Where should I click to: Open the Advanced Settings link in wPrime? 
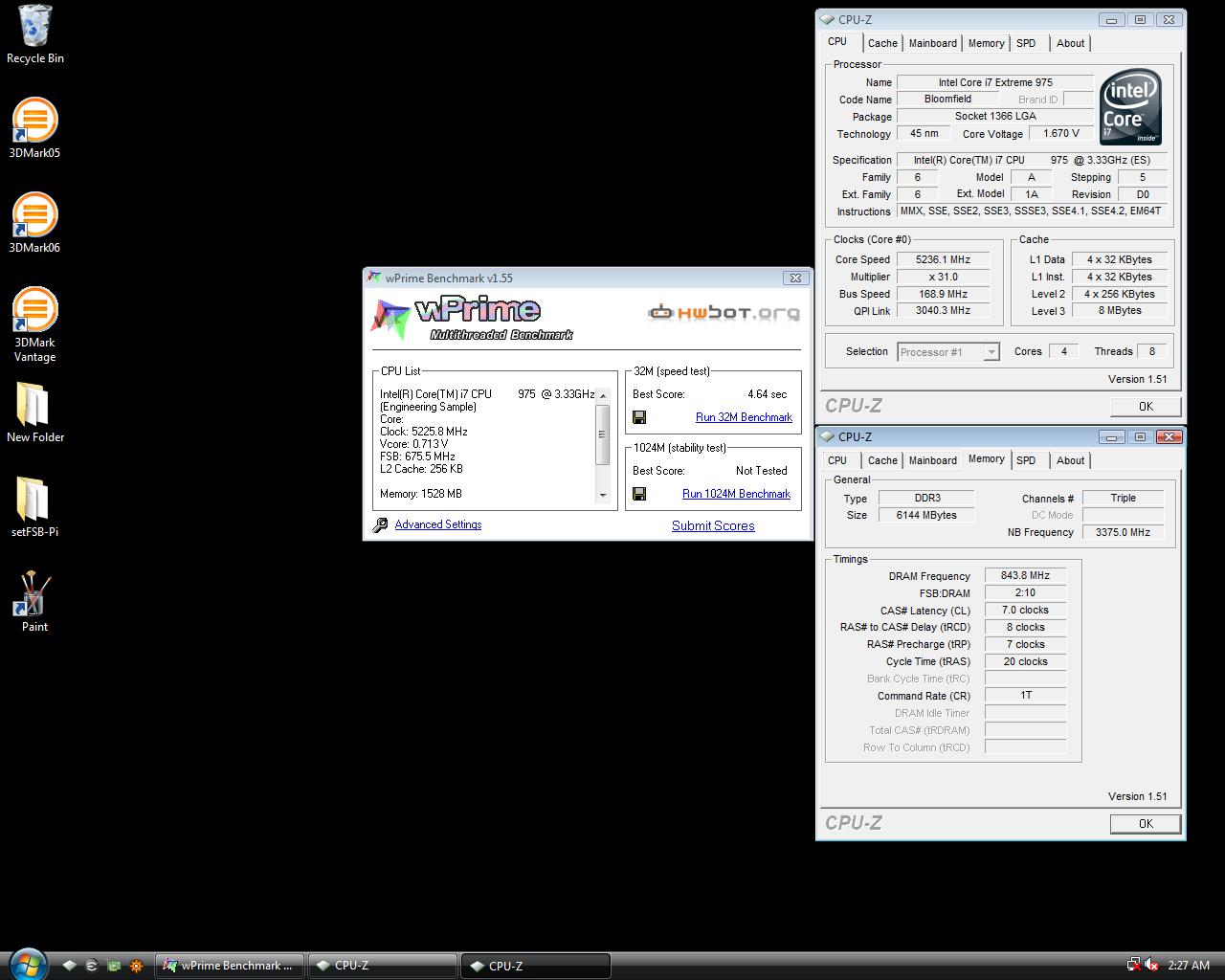[x=438, y=524]
